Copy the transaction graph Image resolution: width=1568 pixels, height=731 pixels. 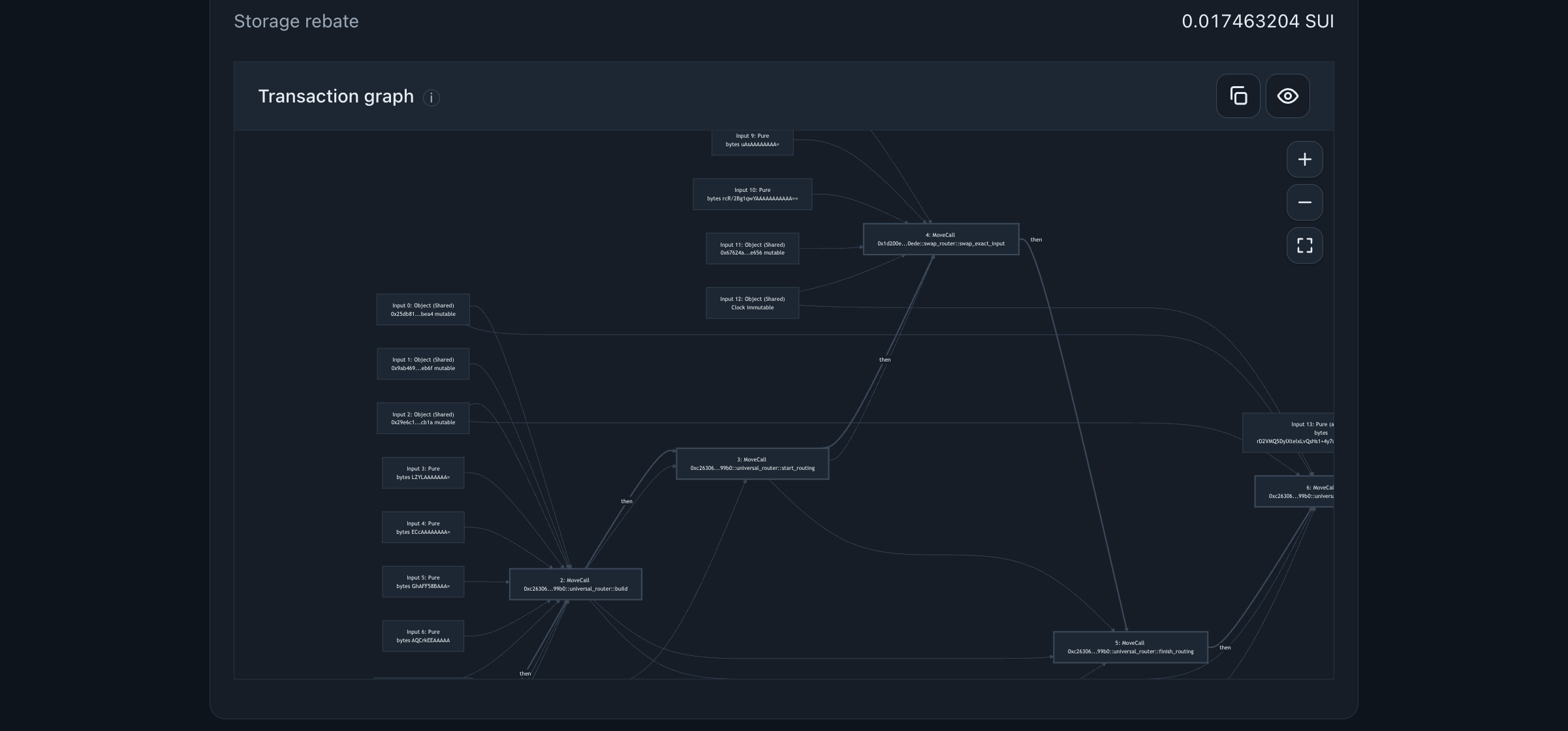(x=1238, y=96)
